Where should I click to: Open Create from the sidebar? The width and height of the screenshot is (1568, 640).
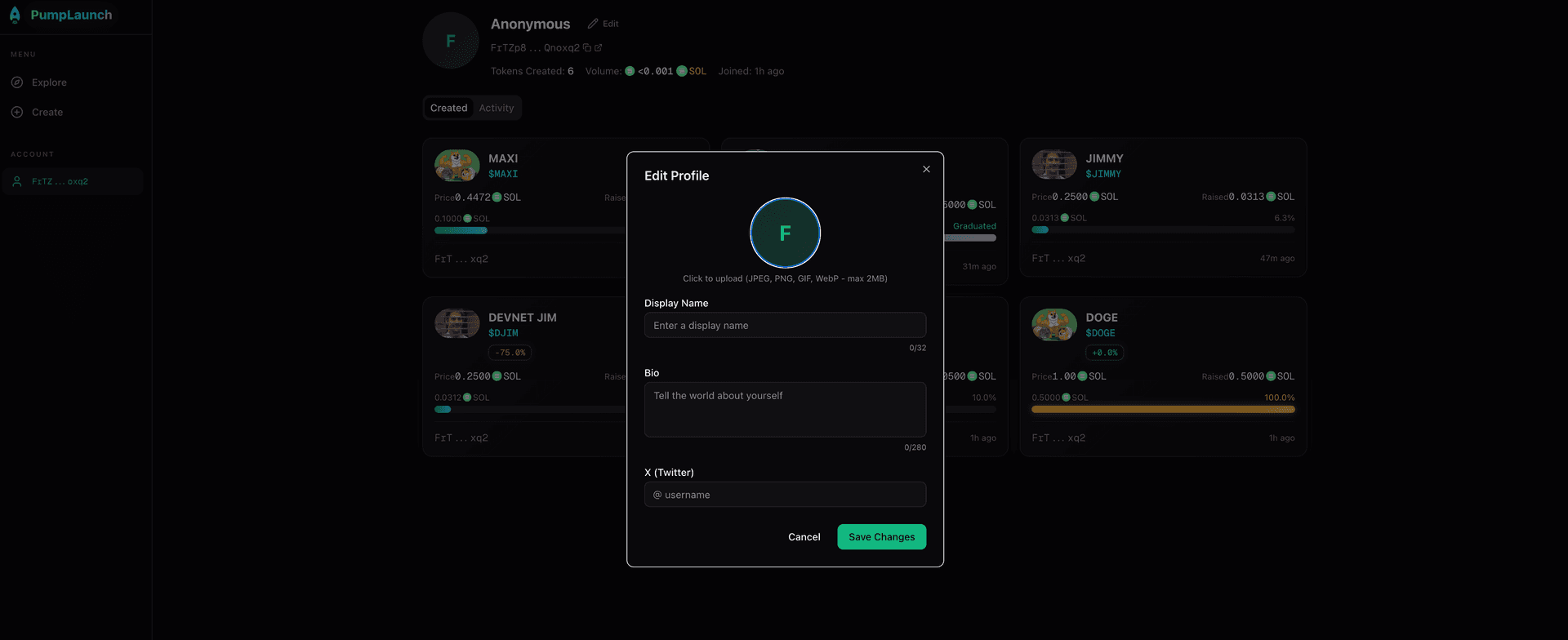pos(47,112)
